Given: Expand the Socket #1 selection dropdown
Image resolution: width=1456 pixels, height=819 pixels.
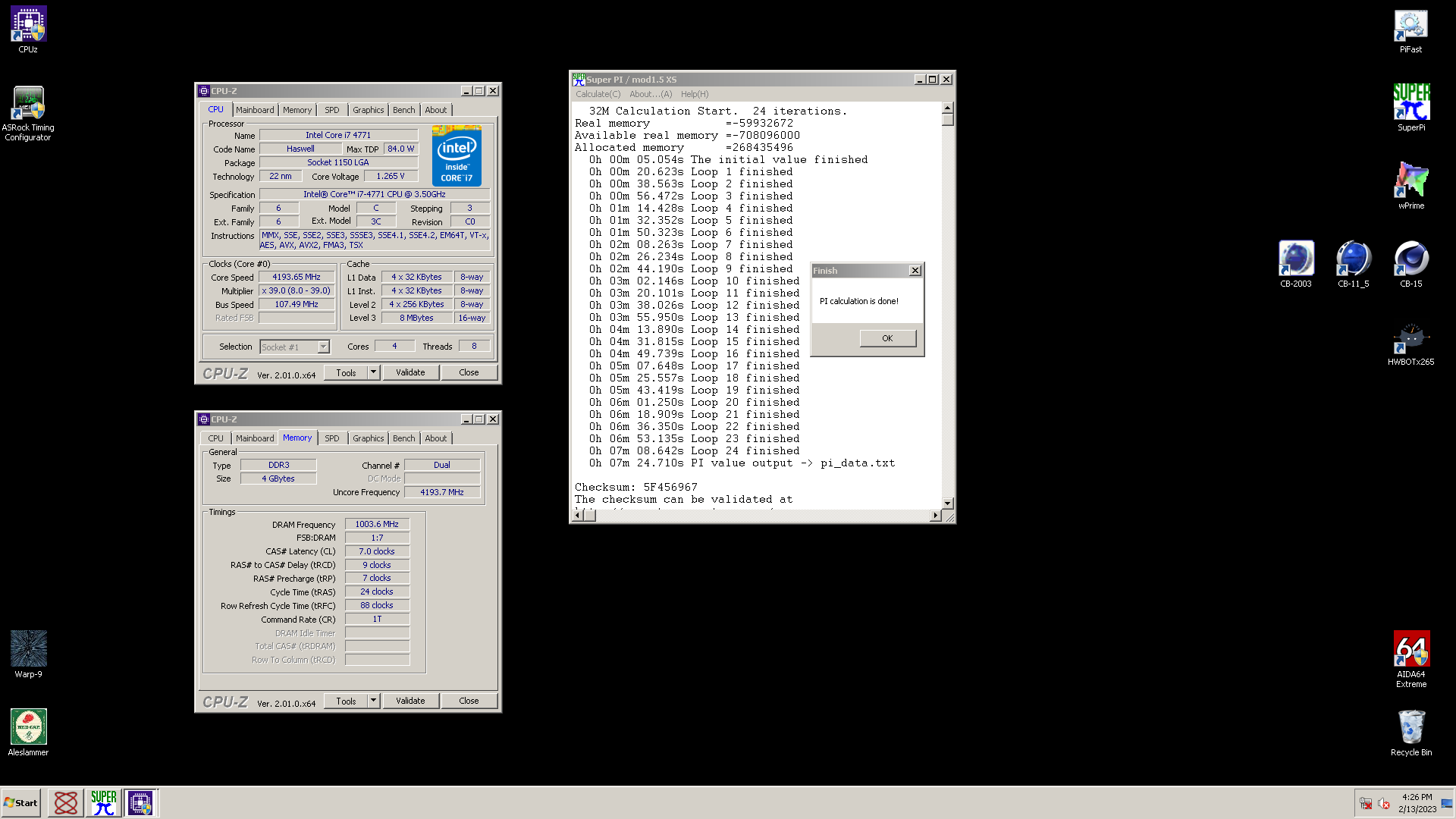Looking at the screenshot, I should point(323,347).
